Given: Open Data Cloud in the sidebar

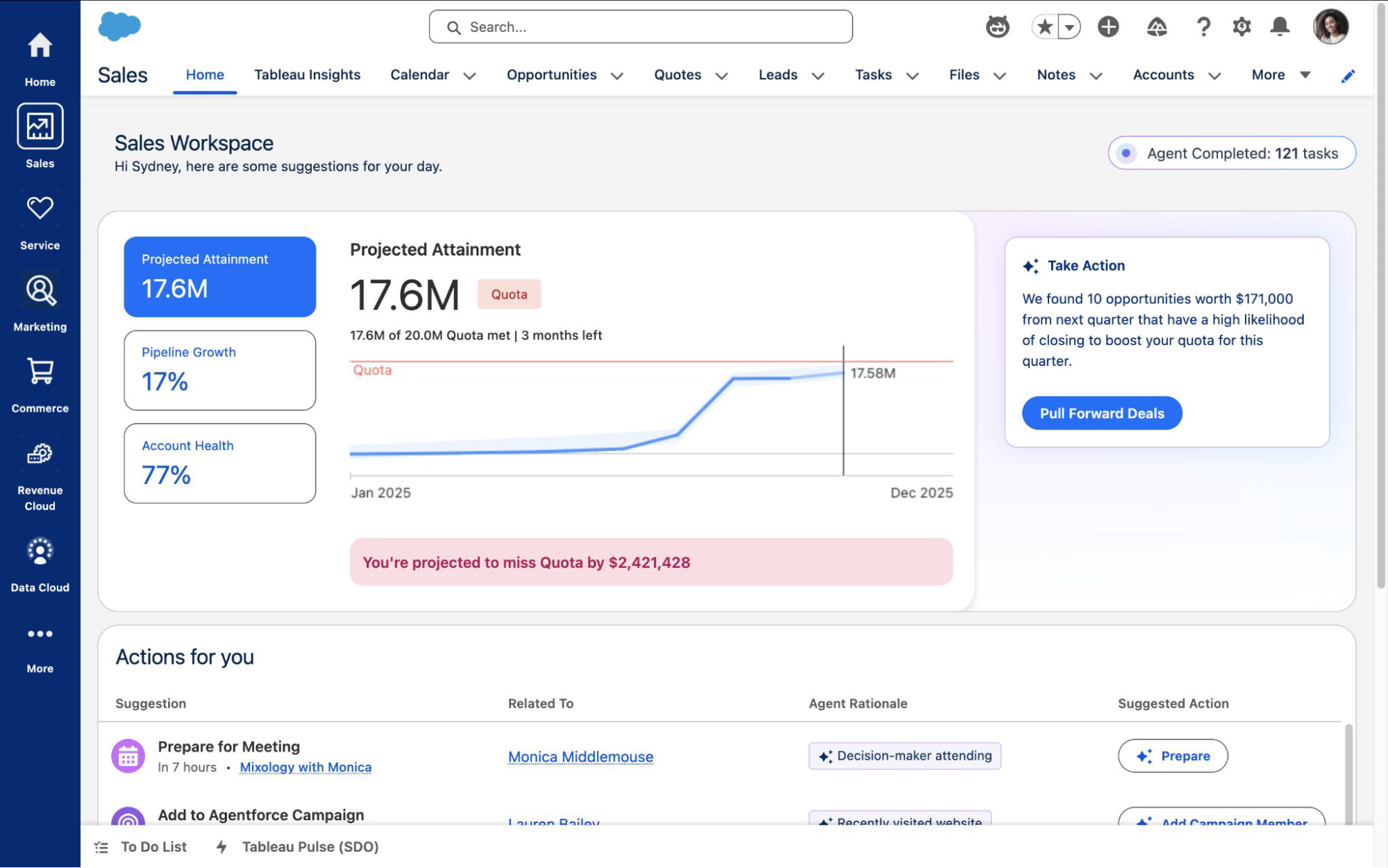Looking at the screenshot, I should click(x=40, y=551).
